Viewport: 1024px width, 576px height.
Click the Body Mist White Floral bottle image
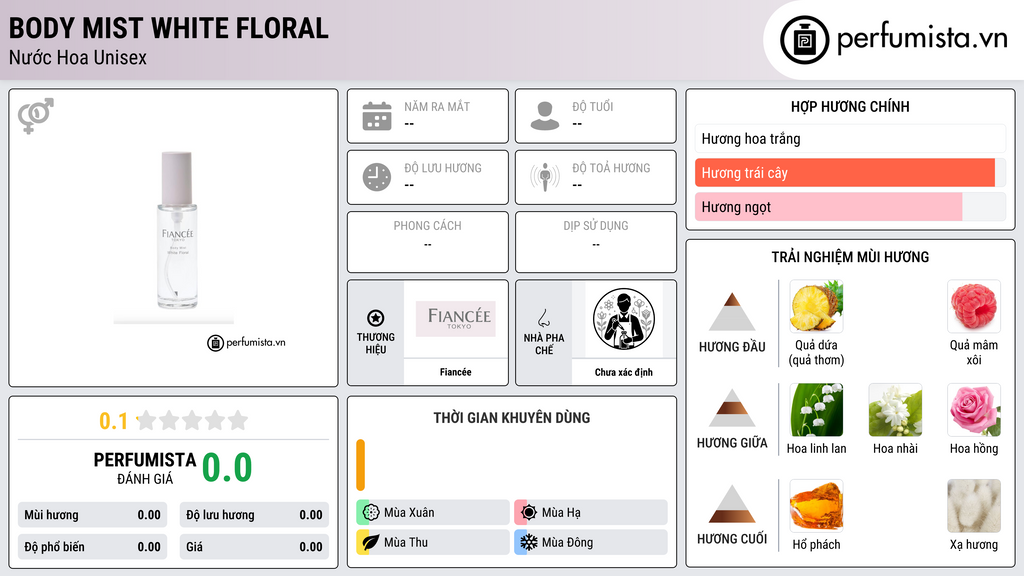pyautogui.click(x=176, y=231)
